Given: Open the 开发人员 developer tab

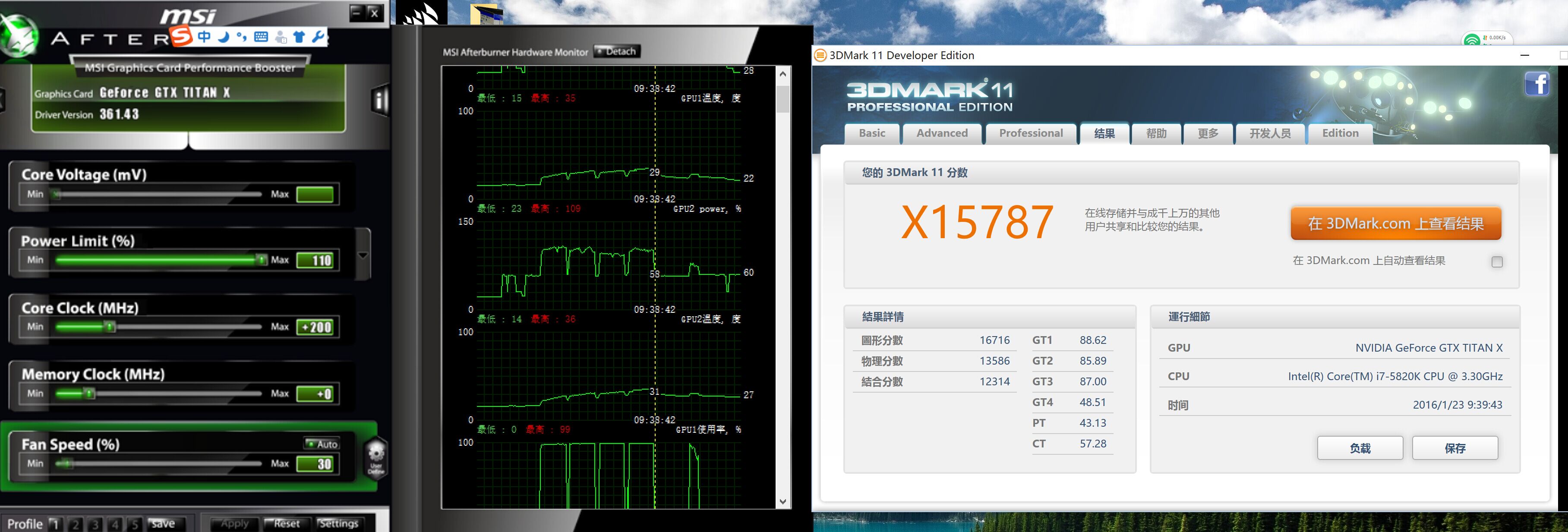Looking at the screenshot, I should coord(1270,133).
